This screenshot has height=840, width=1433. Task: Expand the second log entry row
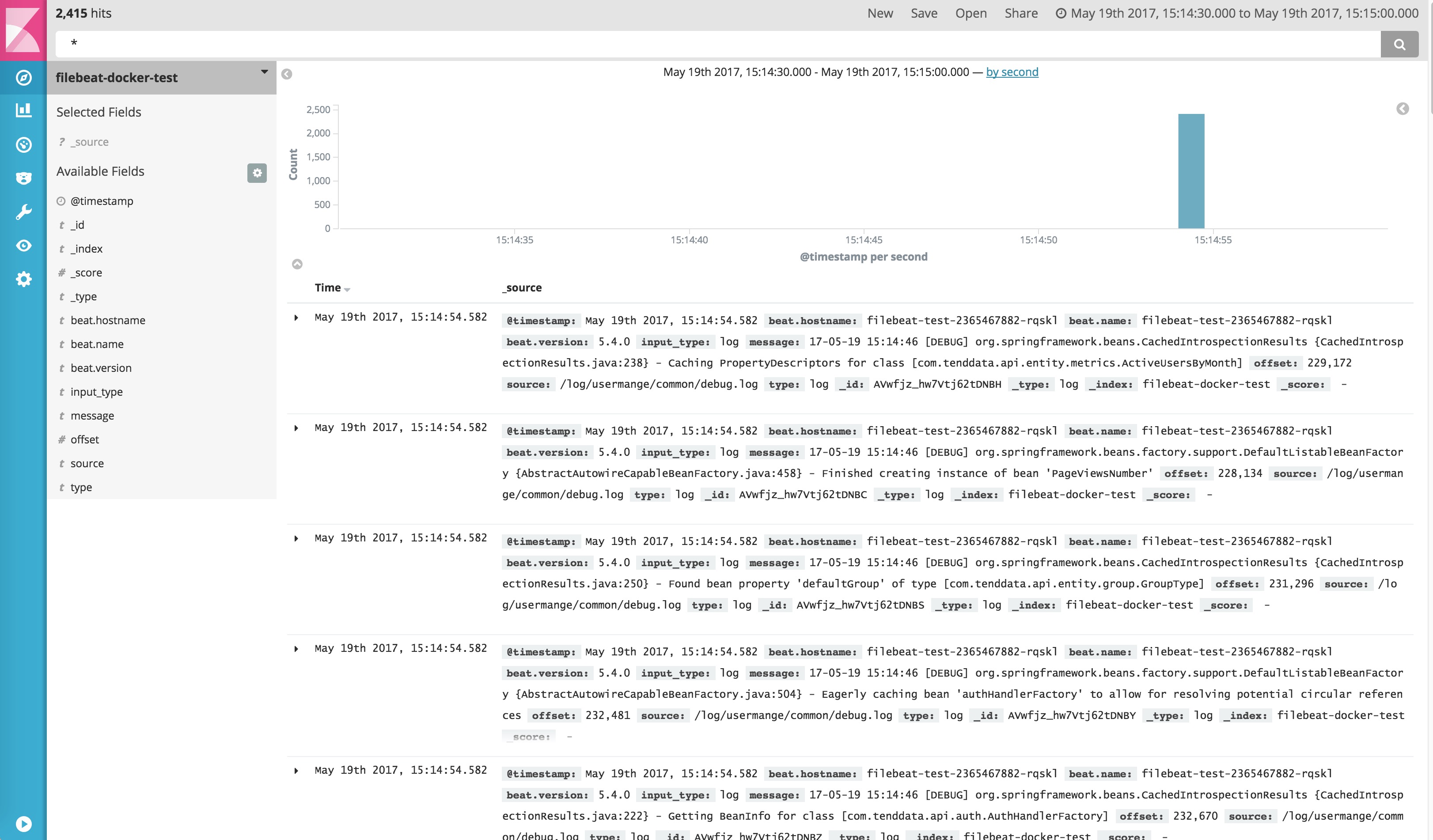pyautogui.click(x=297, y=428)
